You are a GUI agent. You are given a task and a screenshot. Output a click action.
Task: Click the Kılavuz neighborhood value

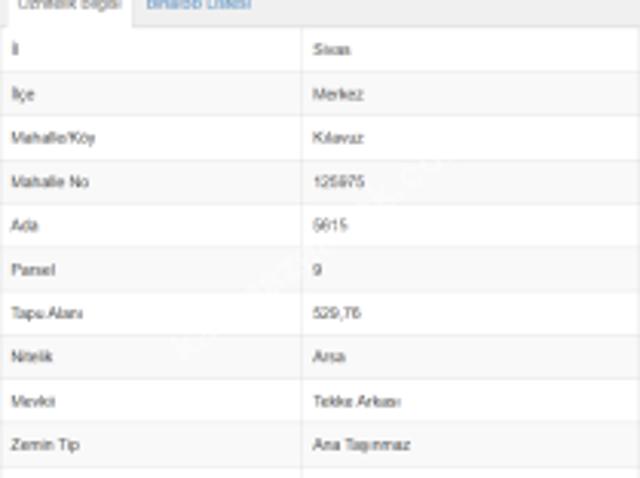337,138
